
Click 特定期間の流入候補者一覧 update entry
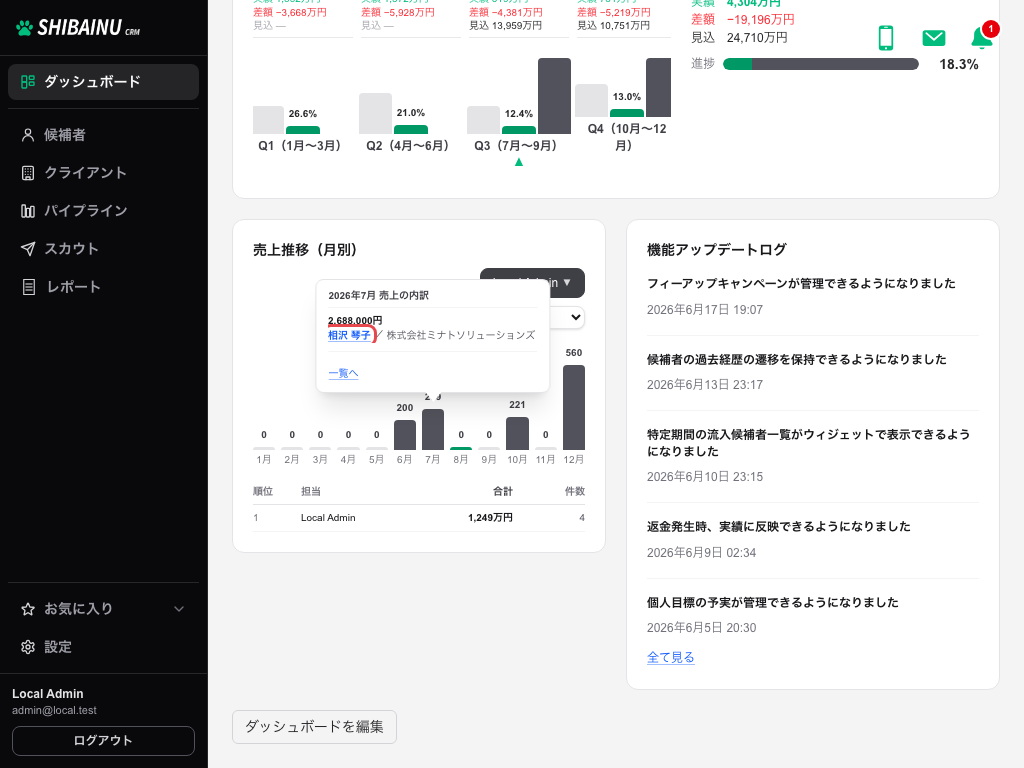[x=808, y=443]
